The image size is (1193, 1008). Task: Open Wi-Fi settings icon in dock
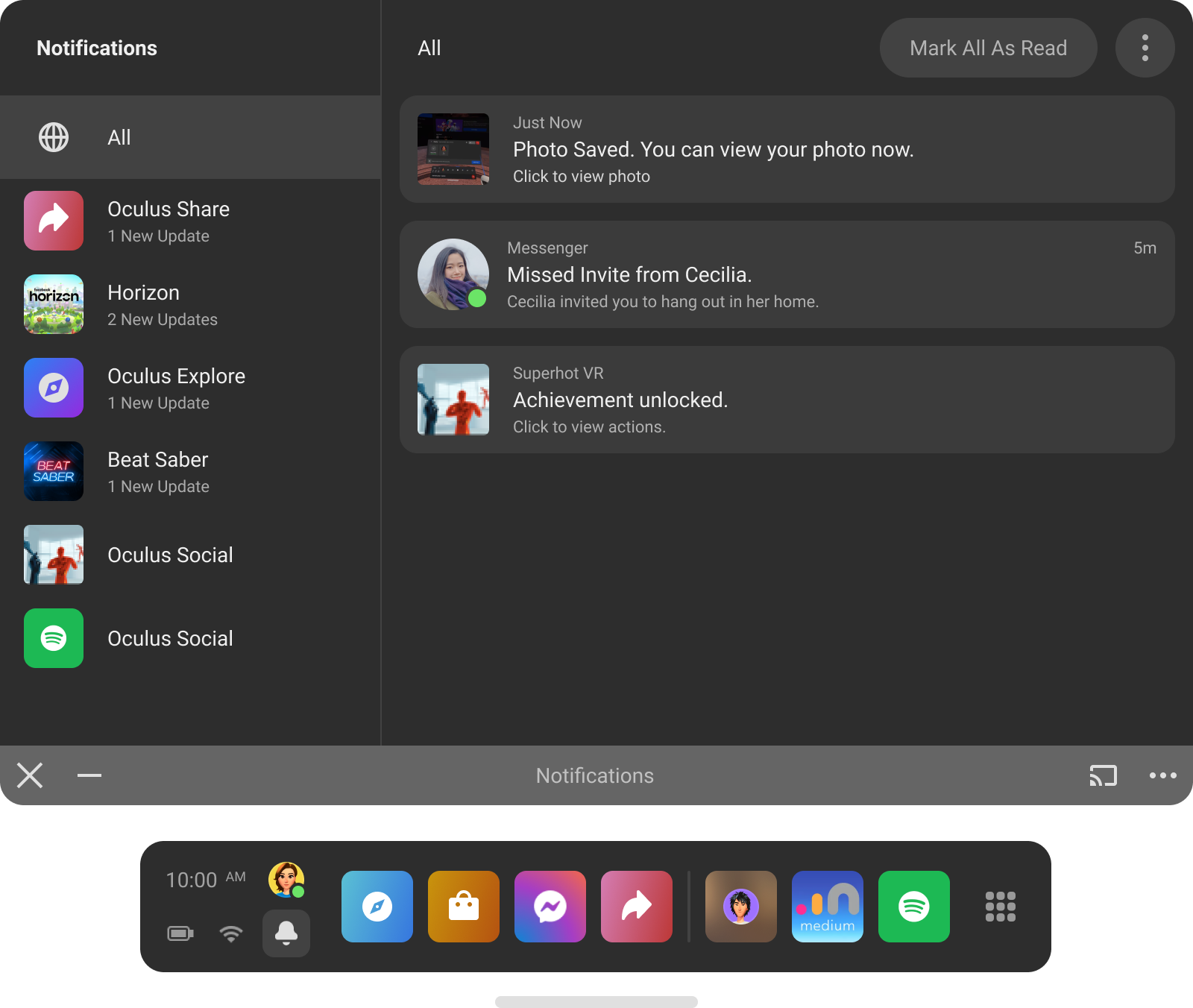pos(231,933)
